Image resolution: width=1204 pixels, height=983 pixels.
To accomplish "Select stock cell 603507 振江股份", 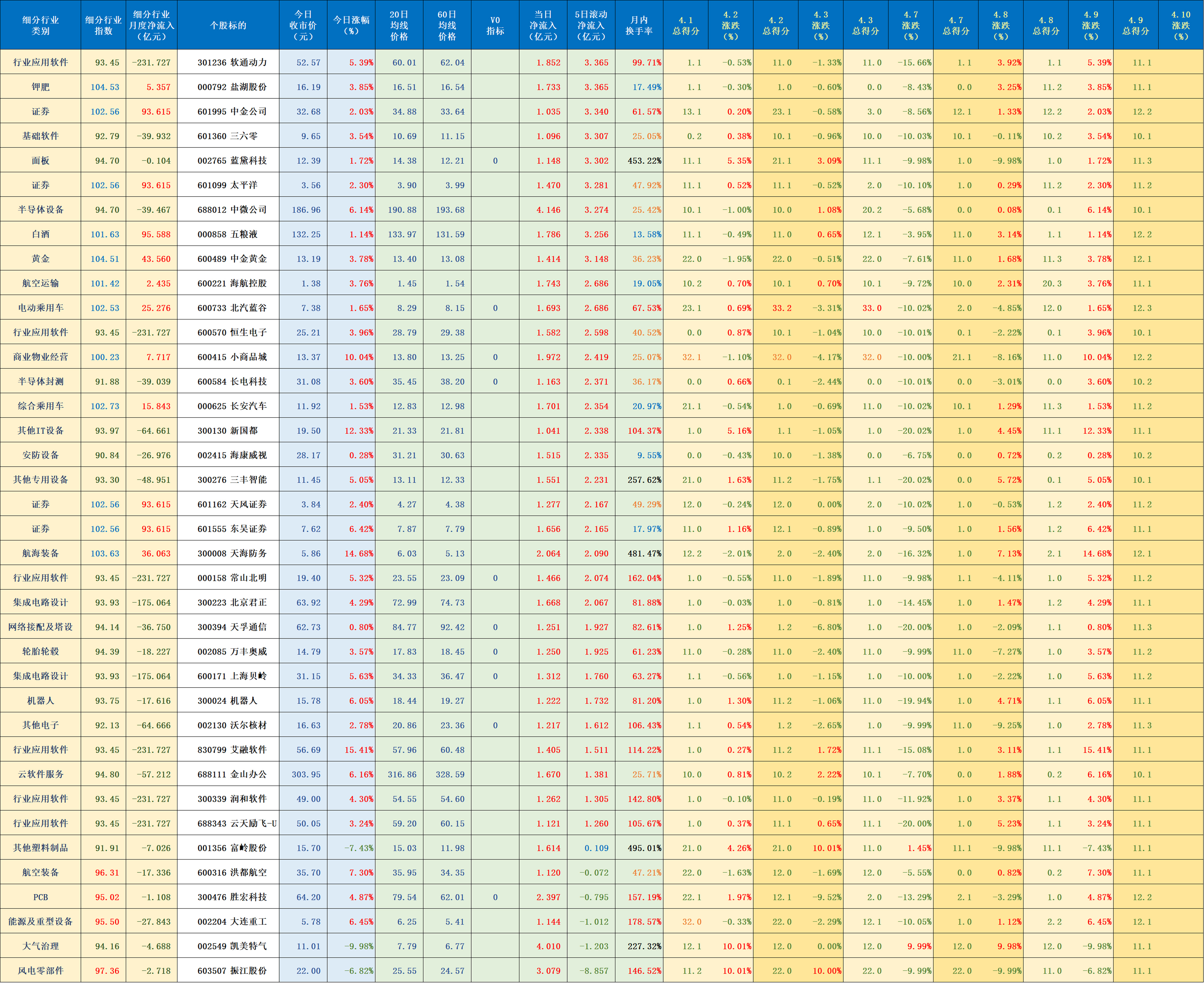I will tap(228, 971).
